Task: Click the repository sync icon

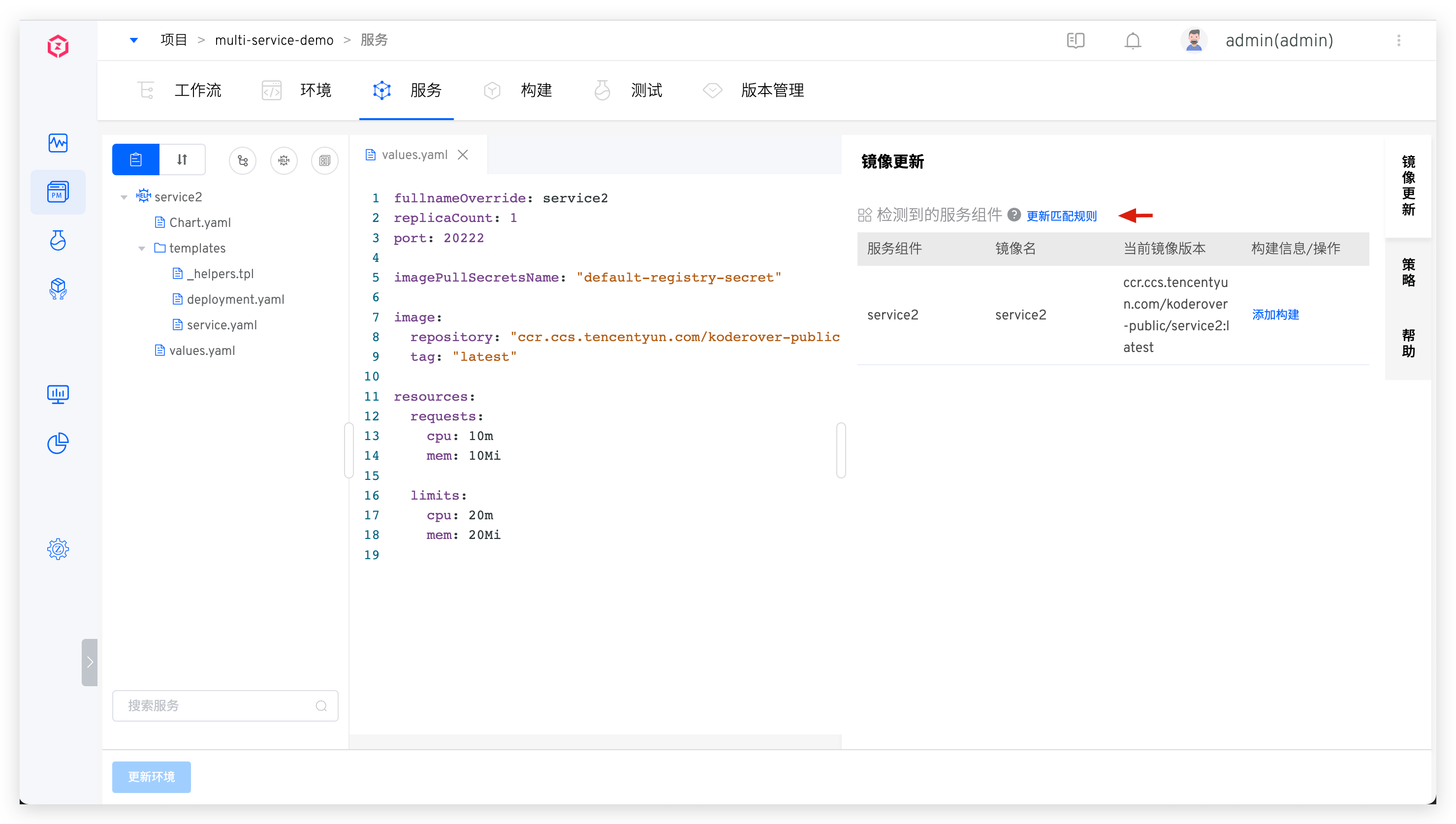Action: [243, 161]
